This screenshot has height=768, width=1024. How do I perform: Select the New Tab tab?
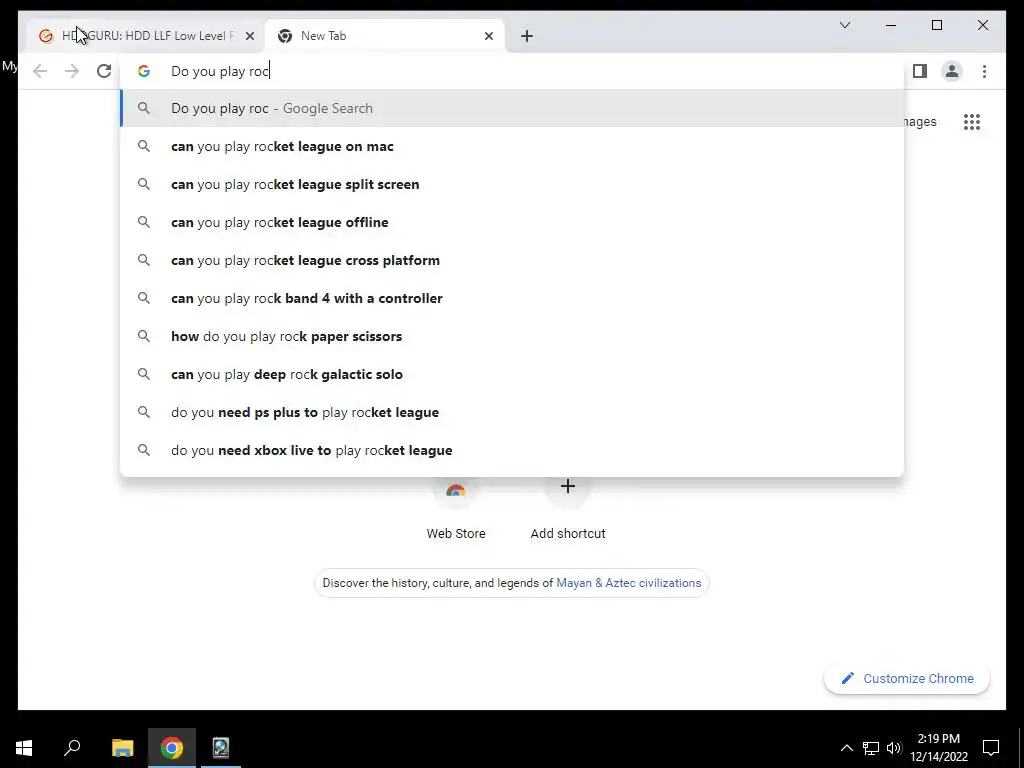tap(385, 36)
